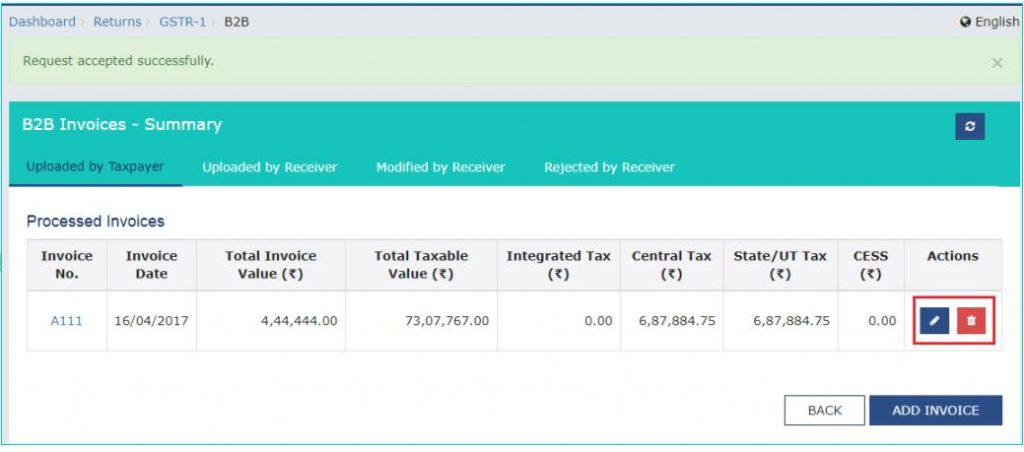This screenshot has height=452, width=1024.
Task: Dismiss the success message with the X icon
Action: pyautogui.click(x=997, y=63)
